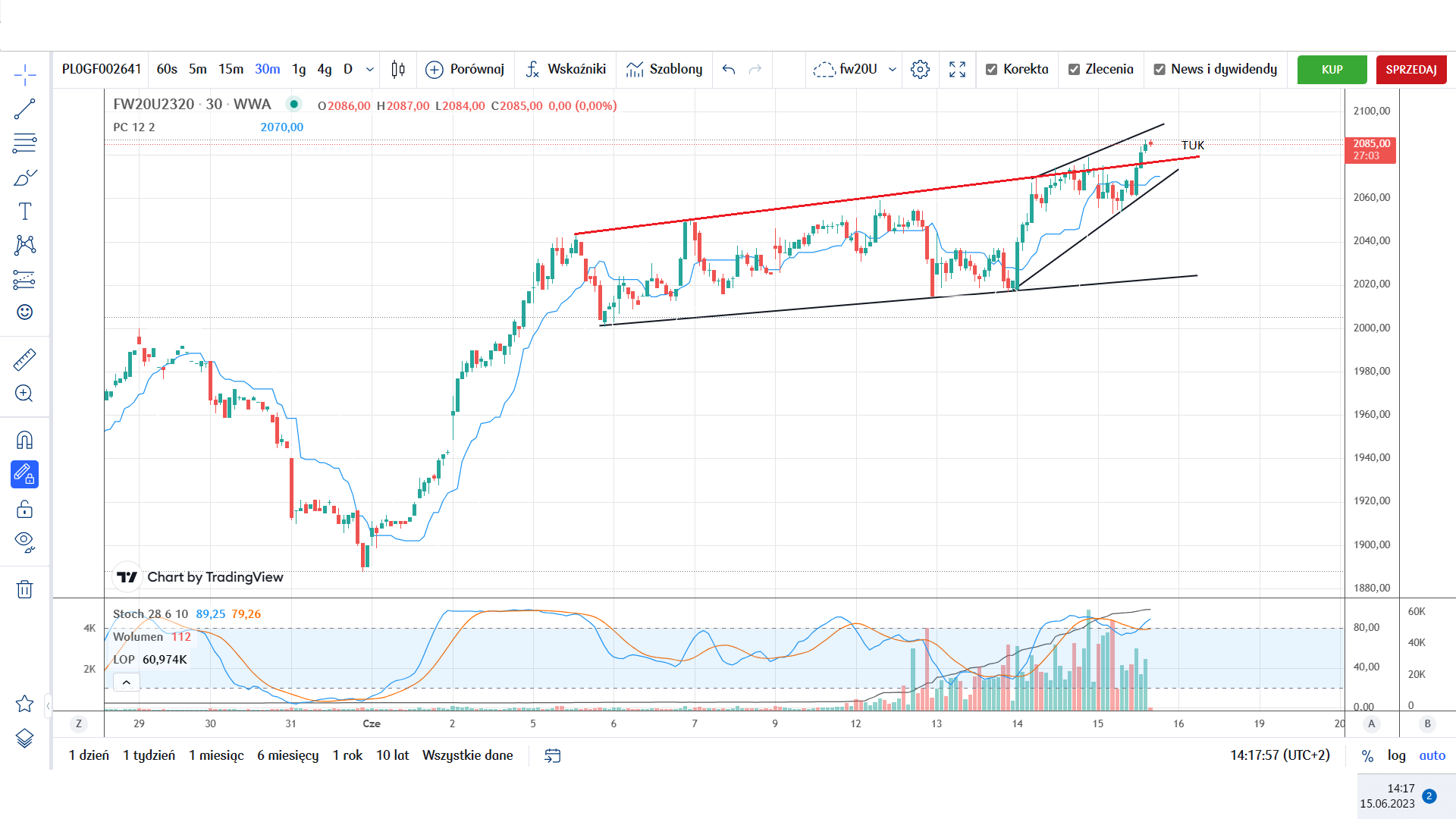
Task: Click the red SPRZEDAJ button
Action: 1411,70
